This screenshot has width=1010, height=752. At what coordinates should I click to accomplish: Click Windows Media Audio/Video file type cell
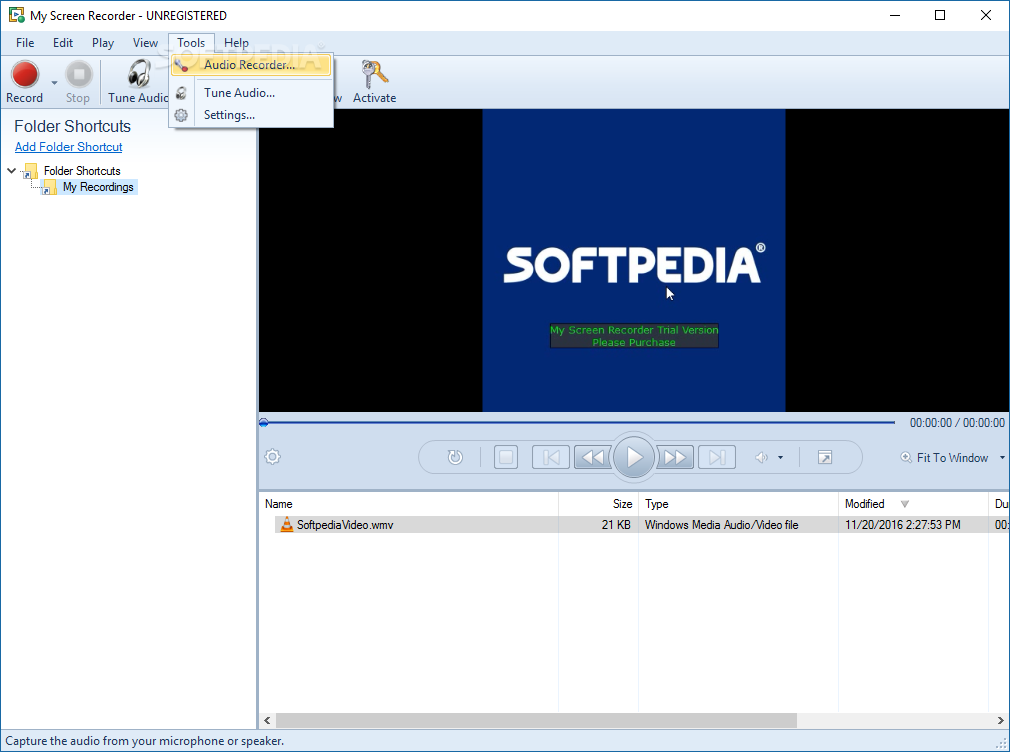(x=721, y=525)
